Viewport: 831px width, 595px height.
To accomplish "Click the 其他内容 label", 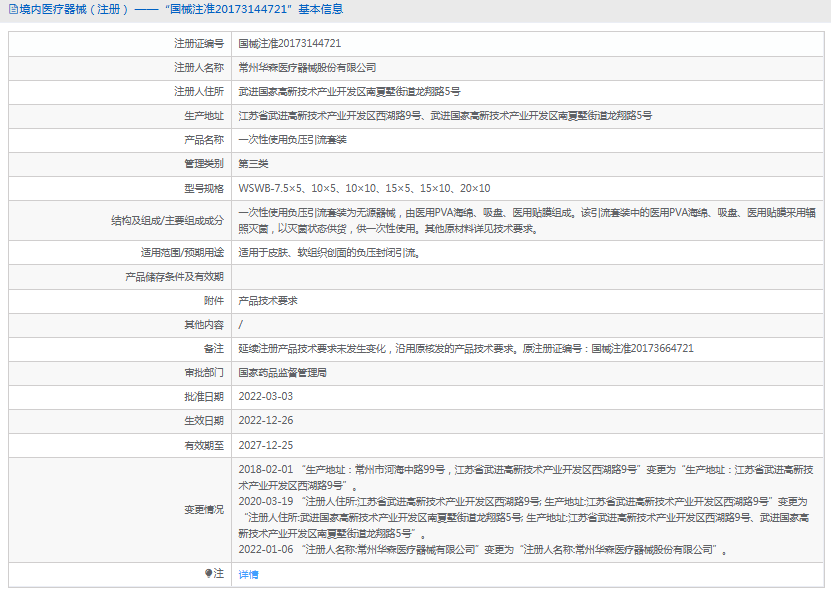I will click(204, 325).
